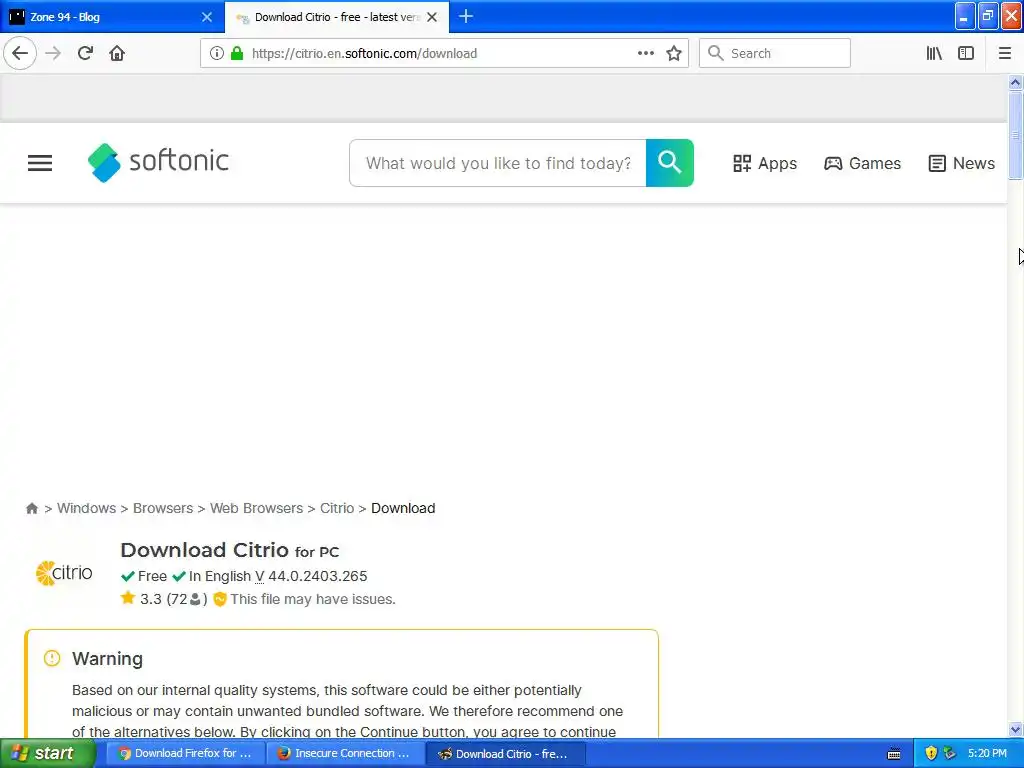1024x768 pixels.
Task: Click the scrollbar down arrow
Action: click(x=1015, y=729)
